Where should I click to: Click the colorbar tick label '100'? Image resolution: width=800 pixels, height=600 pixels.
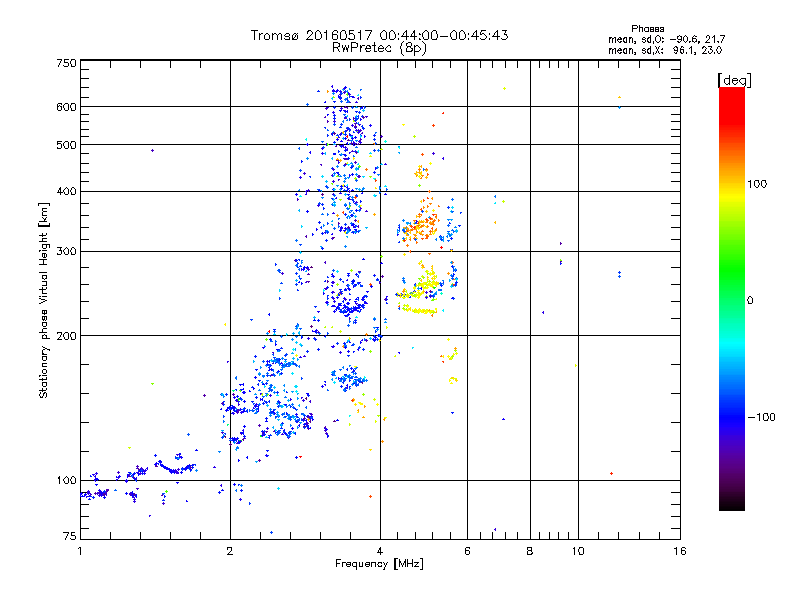757,184
